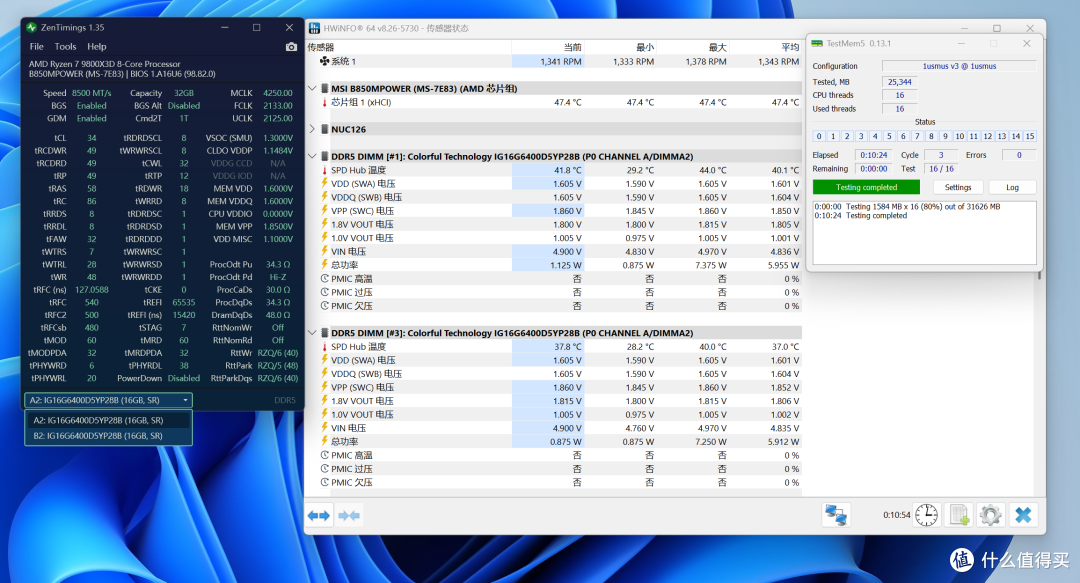Click the VSOC (SMU) 1.3000V value
Viewport: 1080px width, 583px height.
tap(278, 138)
